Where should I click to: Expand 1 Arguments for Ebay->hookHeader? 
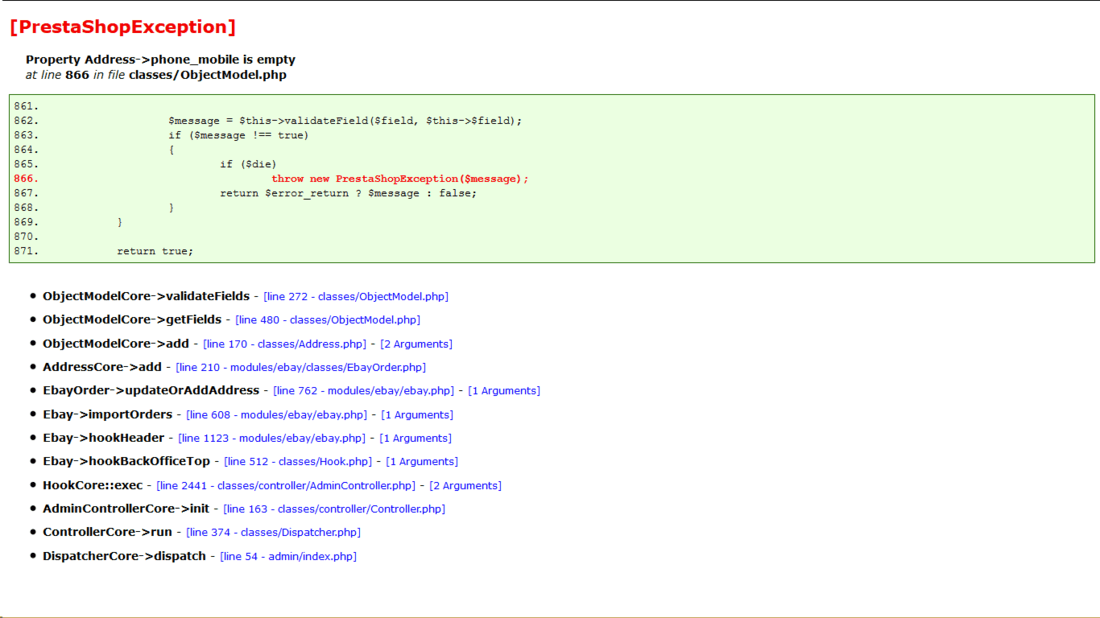pos(415,438)
